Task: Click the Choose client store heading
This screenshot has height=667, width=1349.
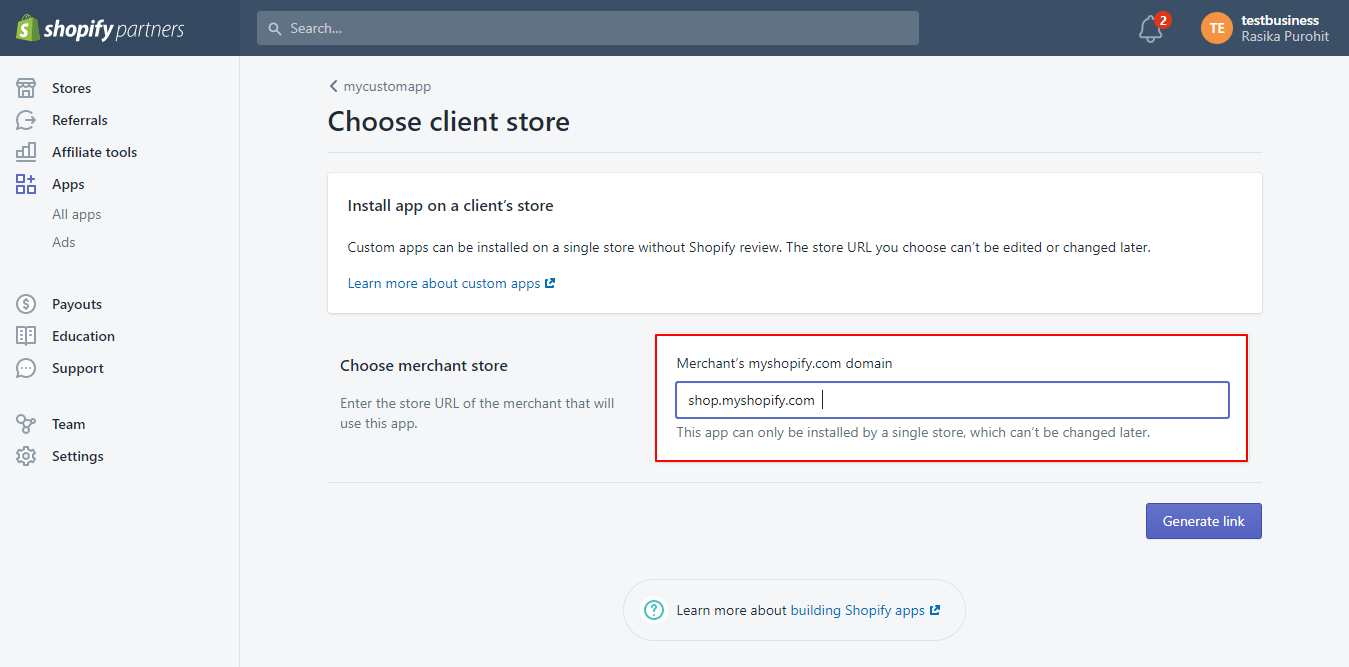Action: pos(449,121)
